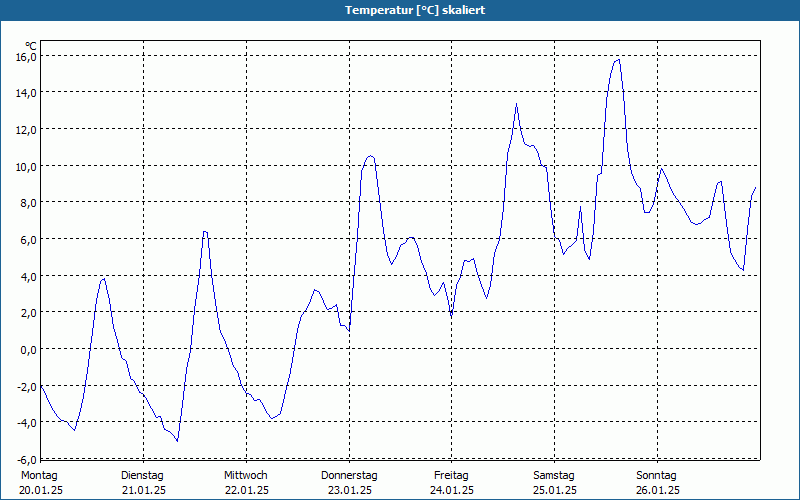Click the 'Mittwoch' day label
The height and width of the screenshot is (500, 800).
(x=246, y=476)
